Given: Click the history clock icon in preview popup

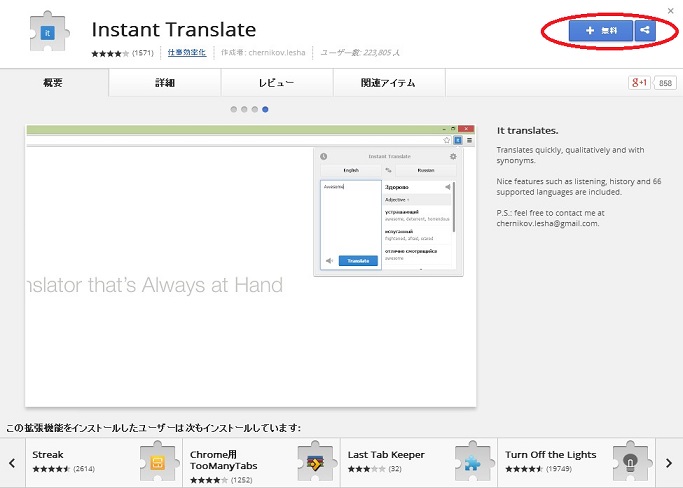Looking at the screenshot, I should (324, 156).
